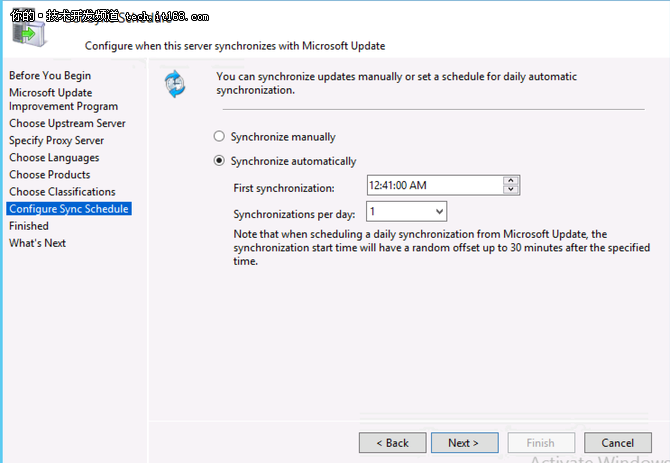Open Finished step in sidebar
This screenshot has height=463, width=670.
click(29, 226)
